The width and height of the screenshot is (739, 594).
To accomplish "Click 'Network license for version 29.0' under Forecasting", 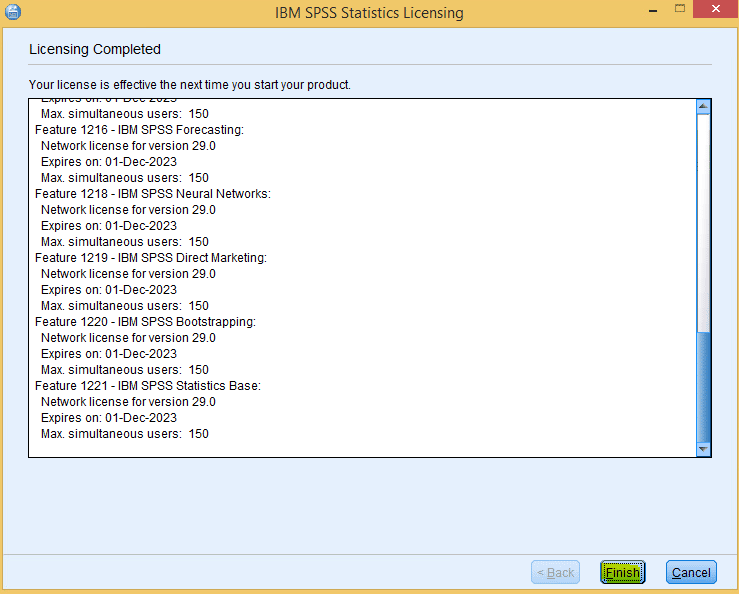I will [128, 146].
